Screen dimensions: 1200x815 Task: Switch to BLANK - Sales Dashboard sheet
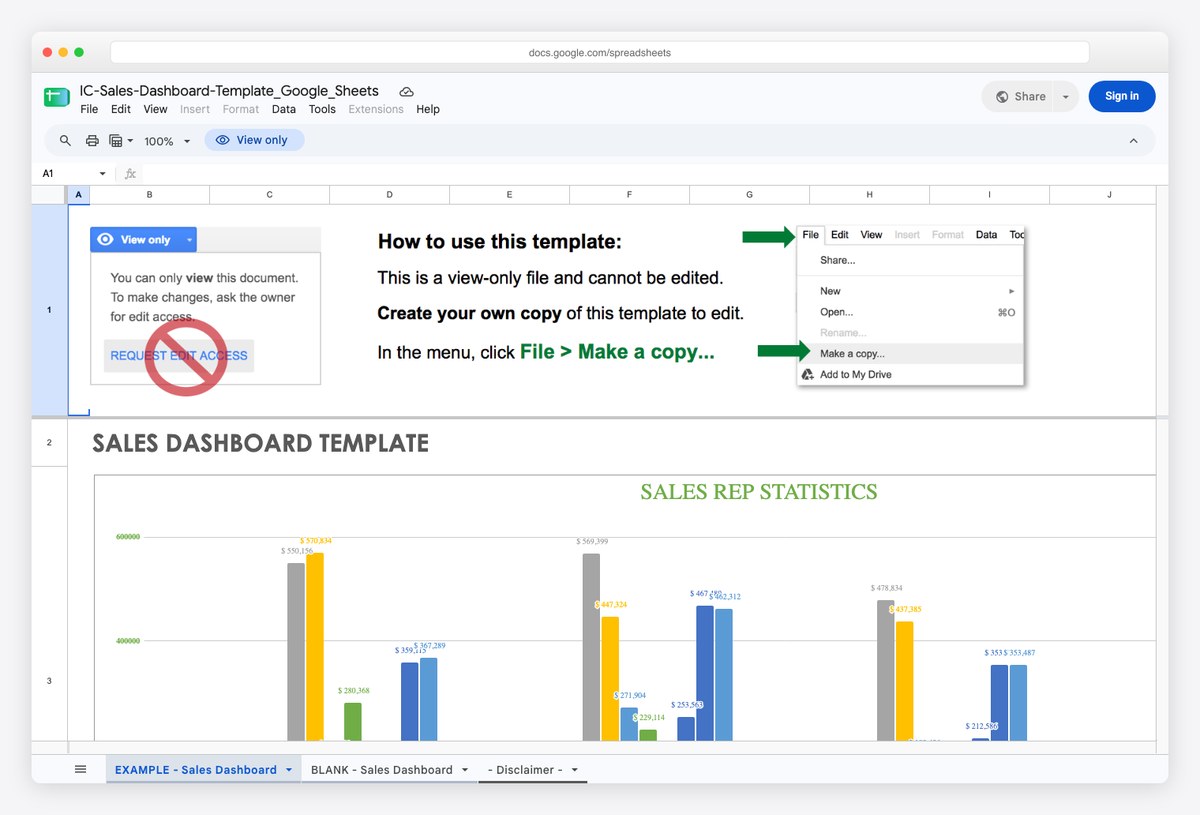coord(382,770)
